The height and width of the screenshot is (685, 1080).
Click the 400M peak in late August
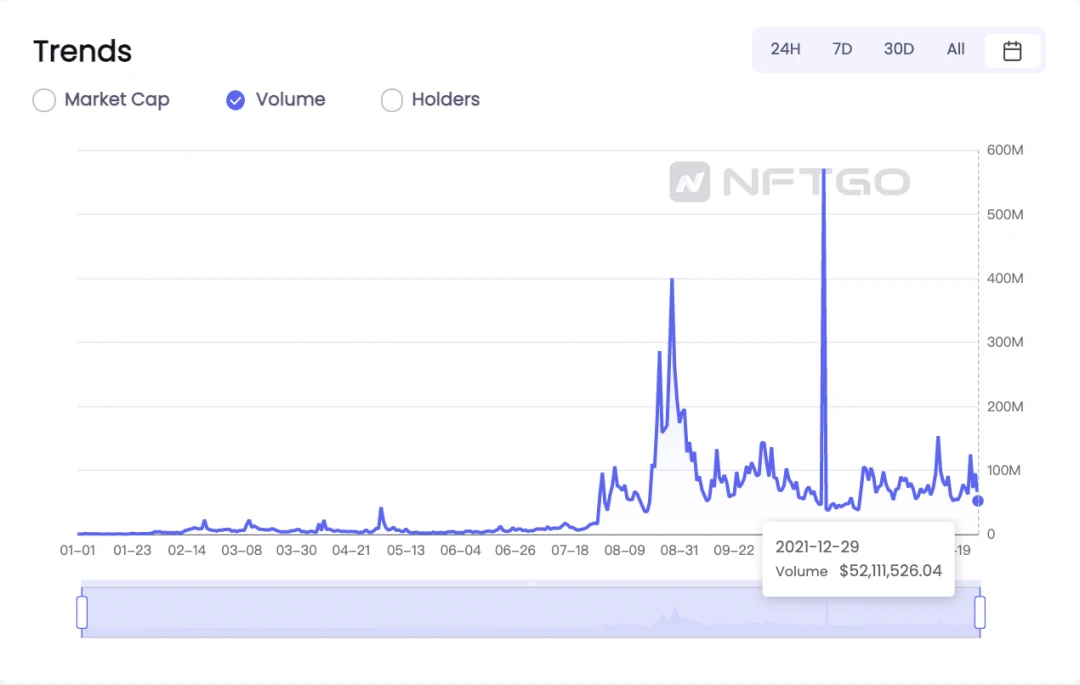[x=672, y=280]
